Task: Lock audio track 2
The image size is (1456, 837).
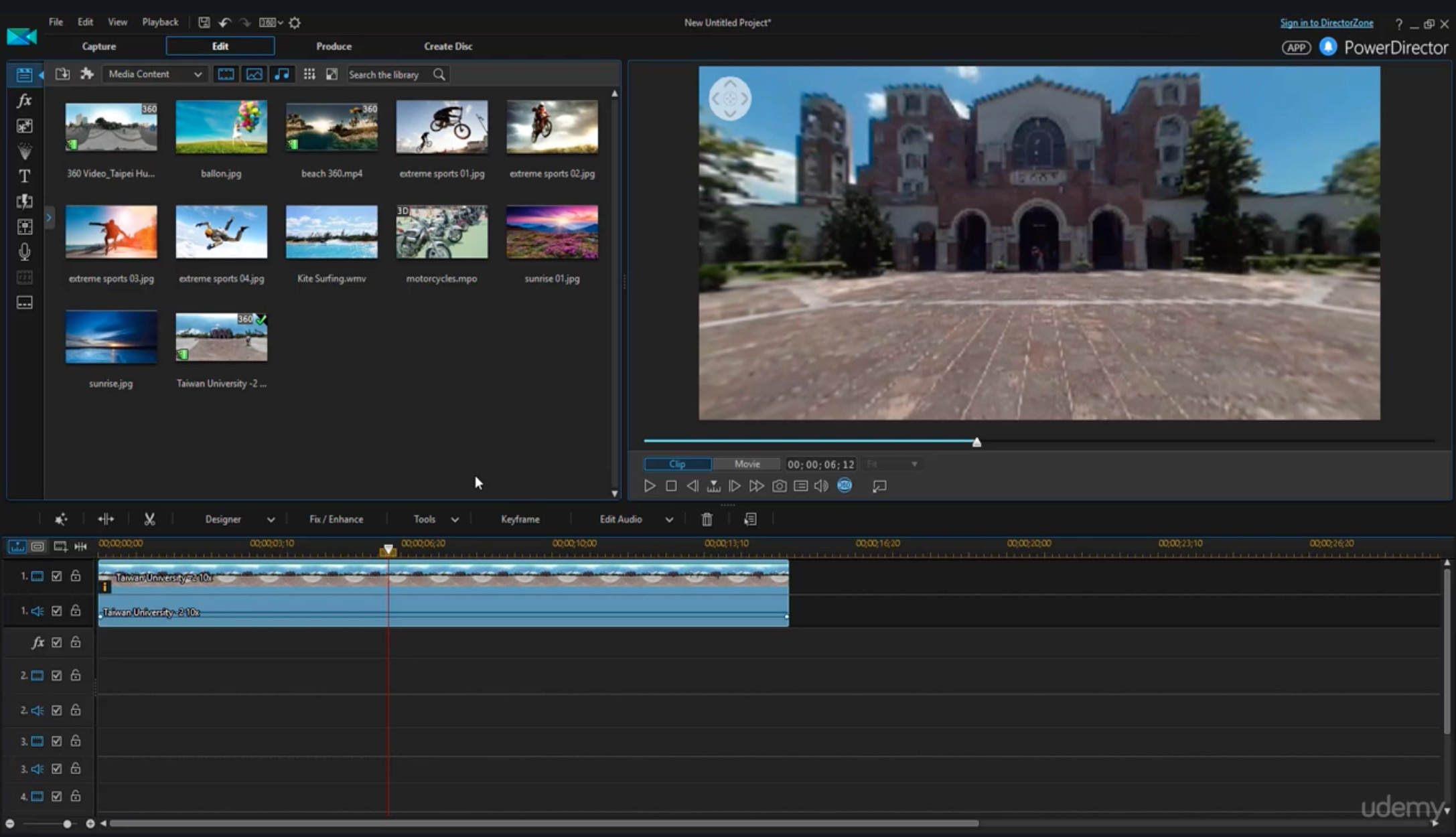Action: 76,710
